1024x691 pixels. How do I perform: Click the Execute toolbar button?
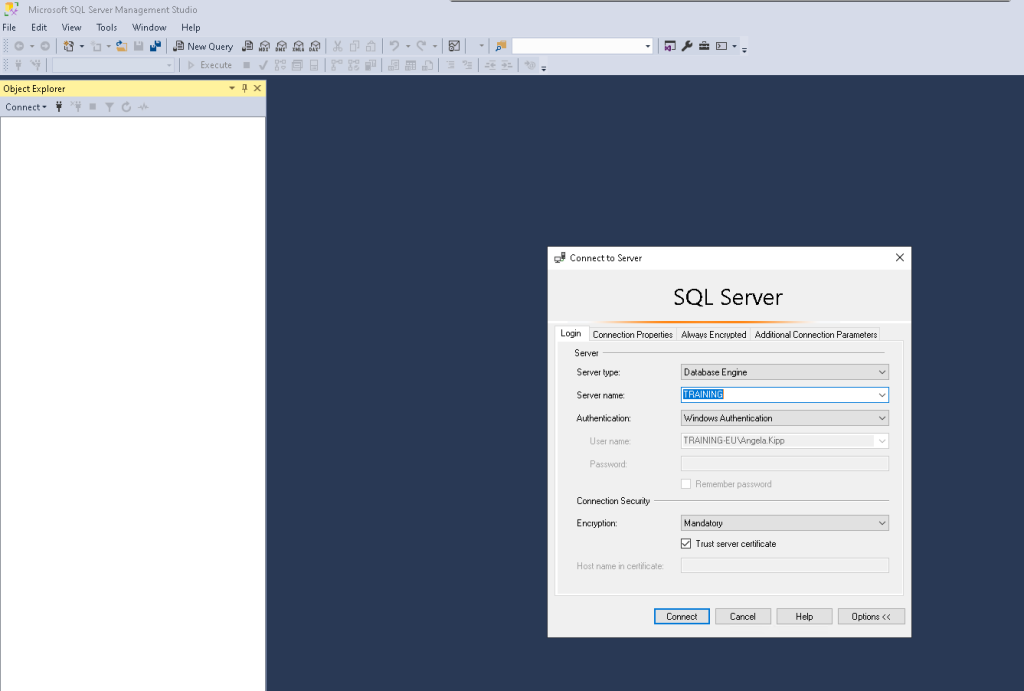tap(210, 65)
